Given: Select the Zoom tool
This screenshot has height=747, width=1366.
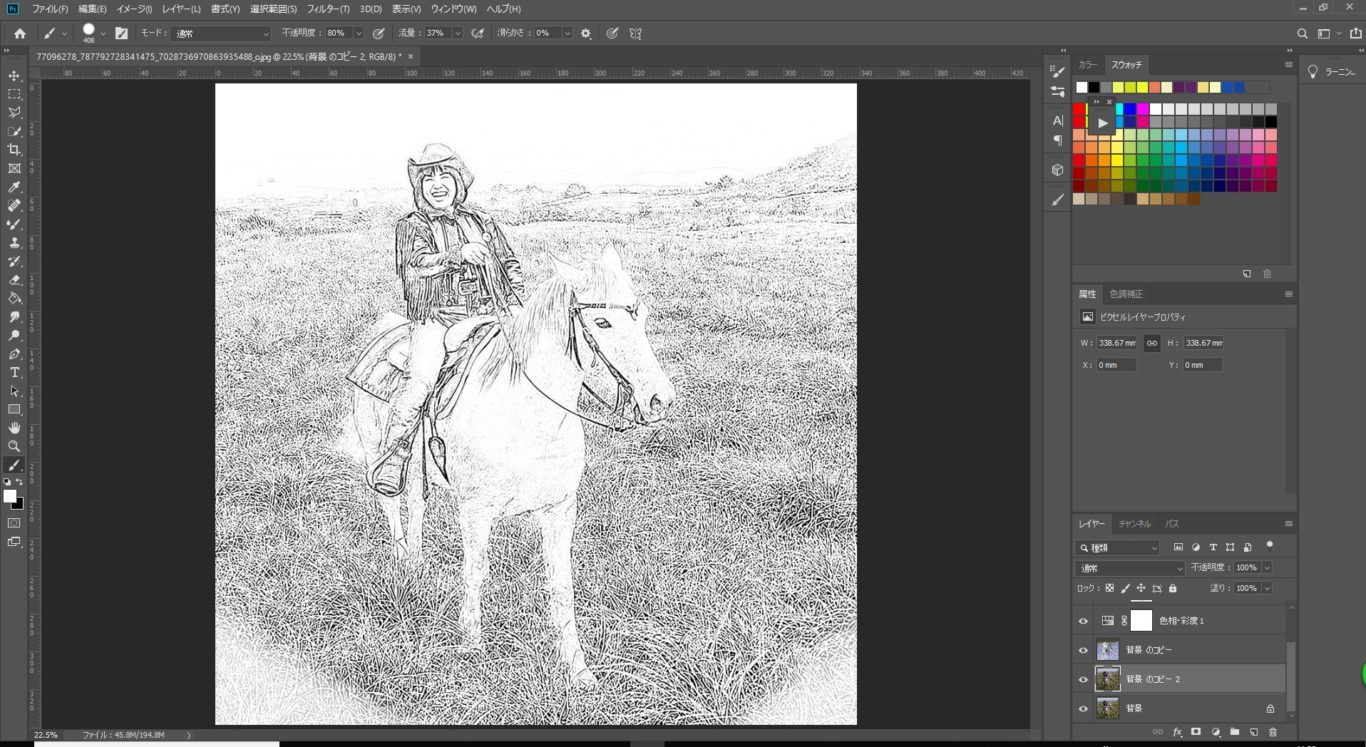Looking at the screenshot, I should [x=14, y=447].
